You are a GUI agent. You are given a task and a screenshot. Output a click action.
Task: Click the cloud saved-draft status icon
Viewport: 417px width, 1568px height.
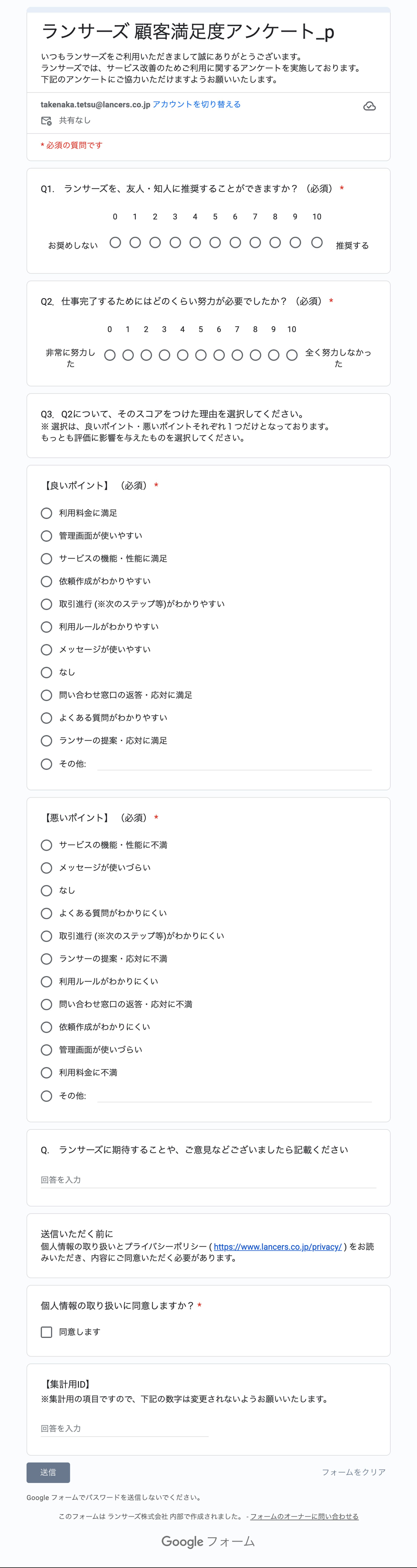[369, 106]
